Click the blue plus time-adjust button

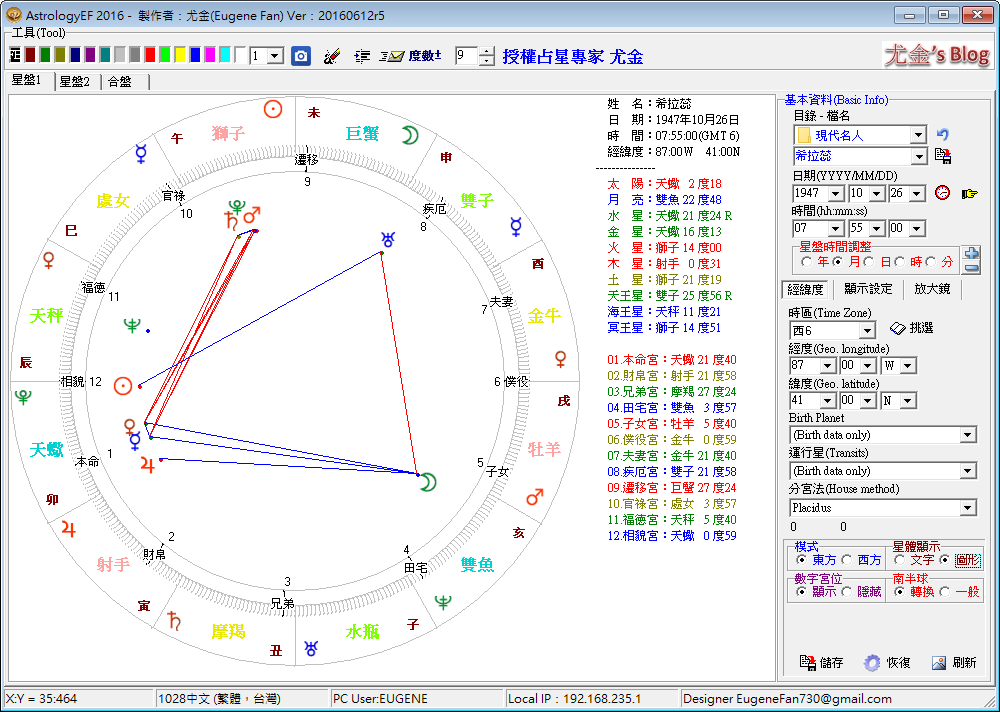coord(971,254)
